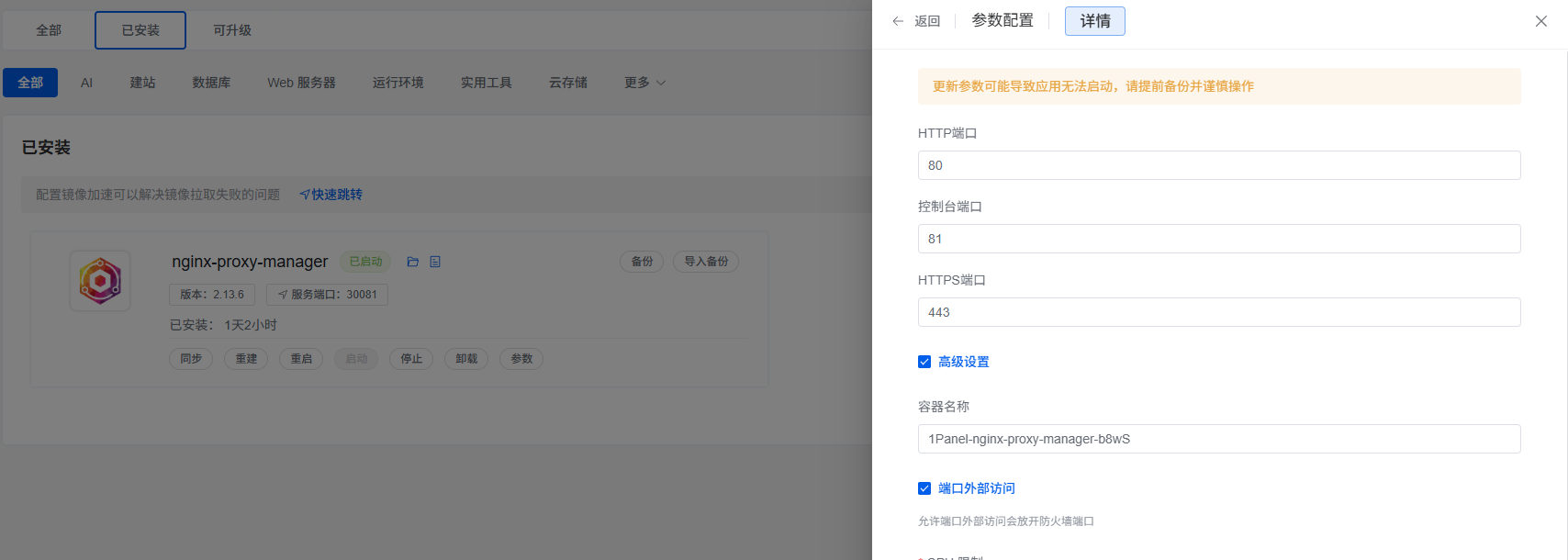Click the 备份 backup button
1568x560 pixels.
[x=642, y=262]
